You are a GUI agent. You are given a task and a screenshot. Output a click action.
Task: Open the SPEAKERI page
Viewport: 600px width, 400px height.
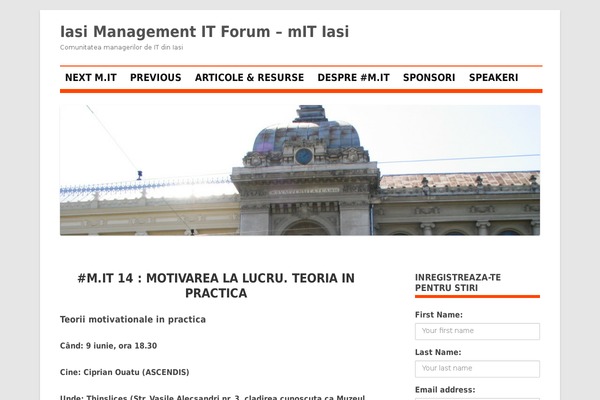coord(493,78)
